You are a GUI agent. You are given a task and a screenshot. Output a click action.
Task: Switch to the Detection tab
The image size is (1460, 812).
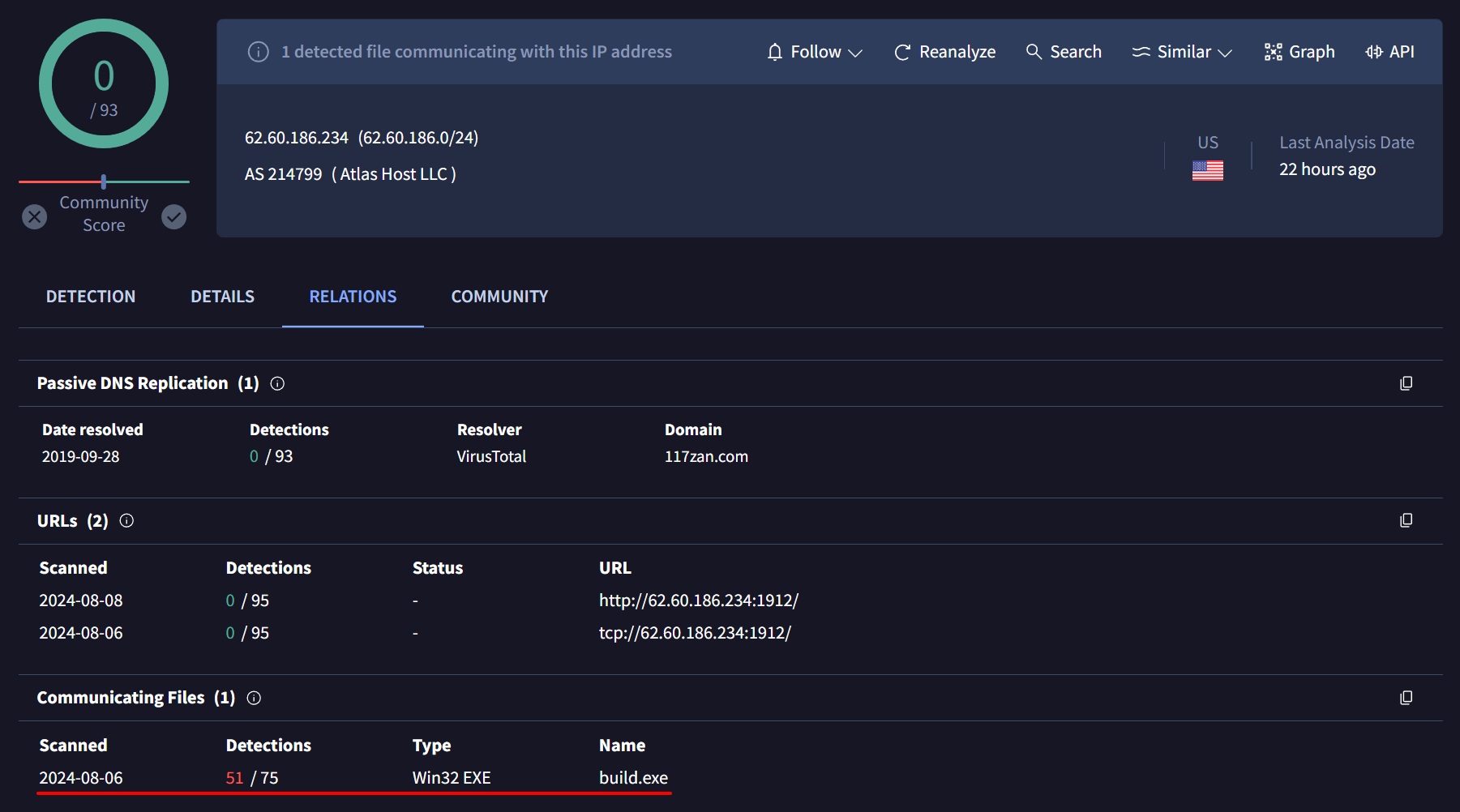click(x=91, y=297)
